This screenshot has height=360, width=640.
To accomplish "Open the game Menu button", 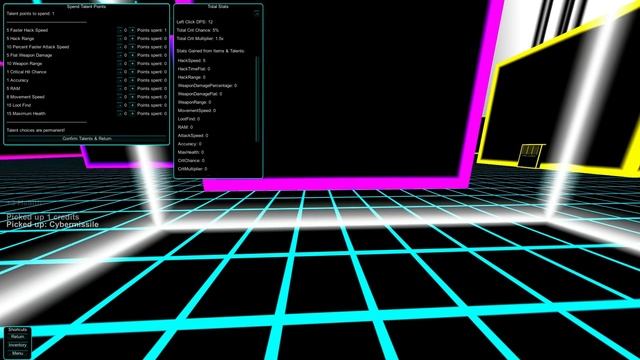I will pos(18,353).
